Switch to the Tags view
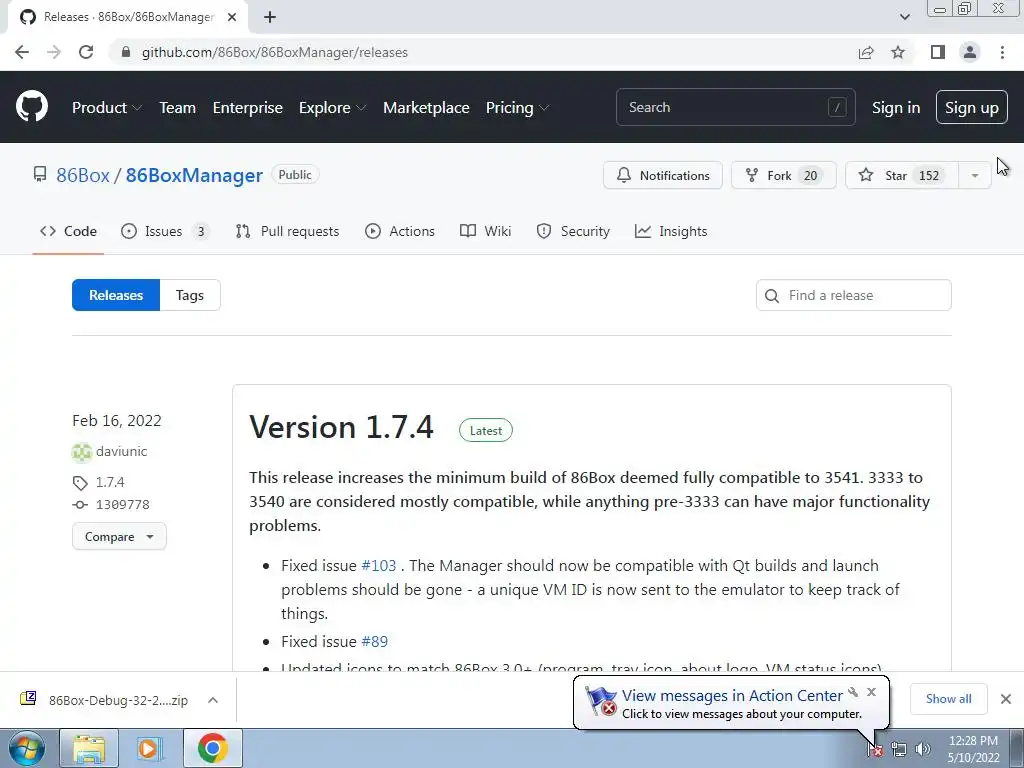The height and width of the screenshot is (768, 1024). pos(190,295)
